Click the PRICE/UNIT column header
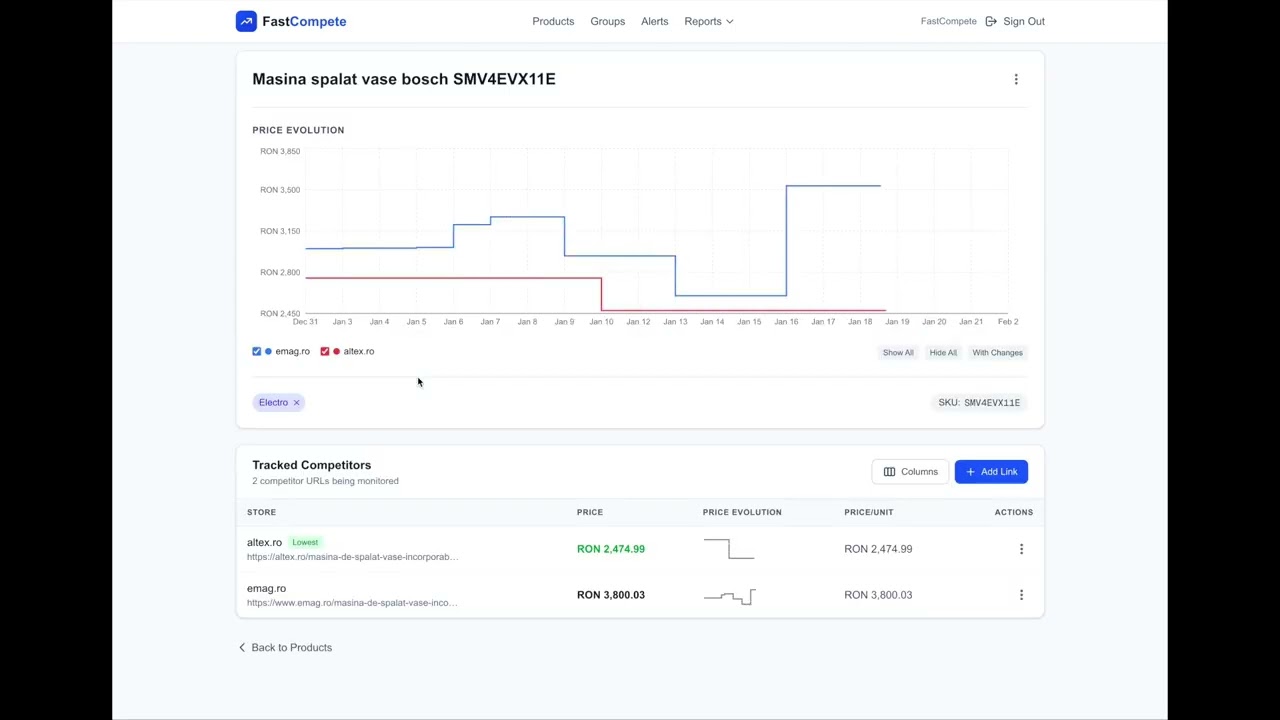Image resolution: width=1280 pixels, height=720 pixels. 869,512
